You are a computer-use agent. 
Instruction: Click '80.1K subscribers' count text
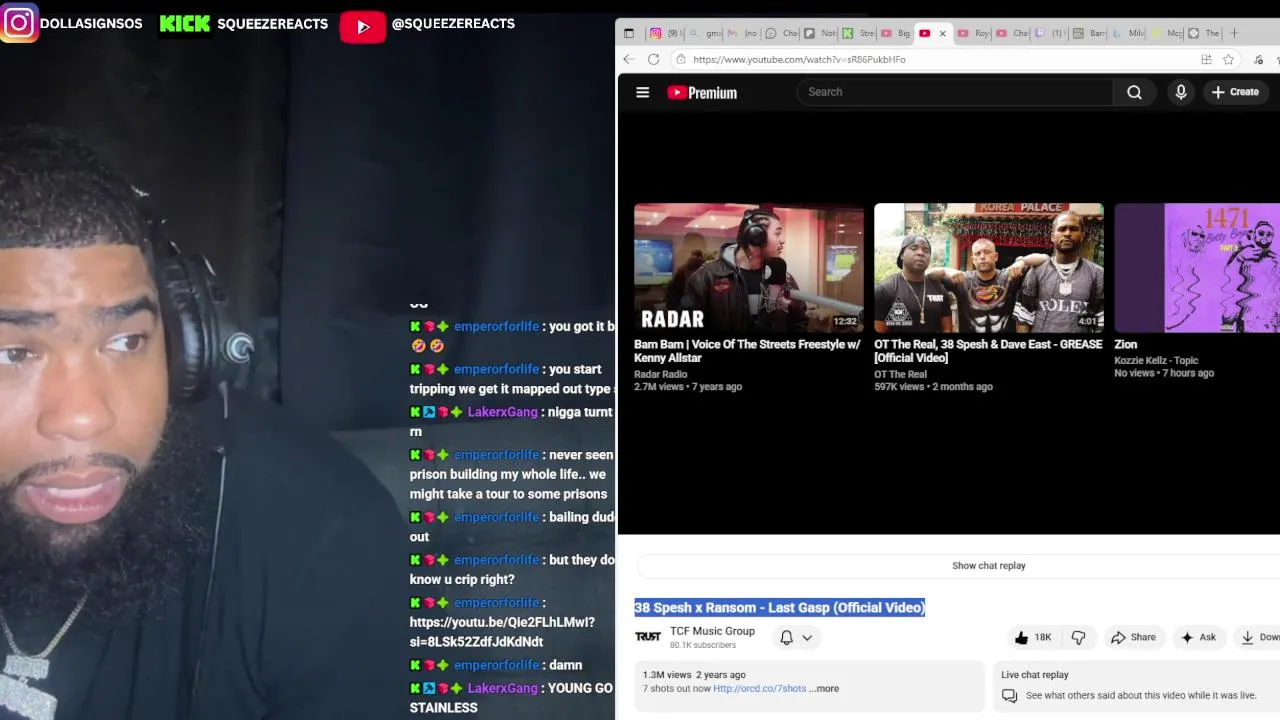pyautogui.click(x=703, y=645)
